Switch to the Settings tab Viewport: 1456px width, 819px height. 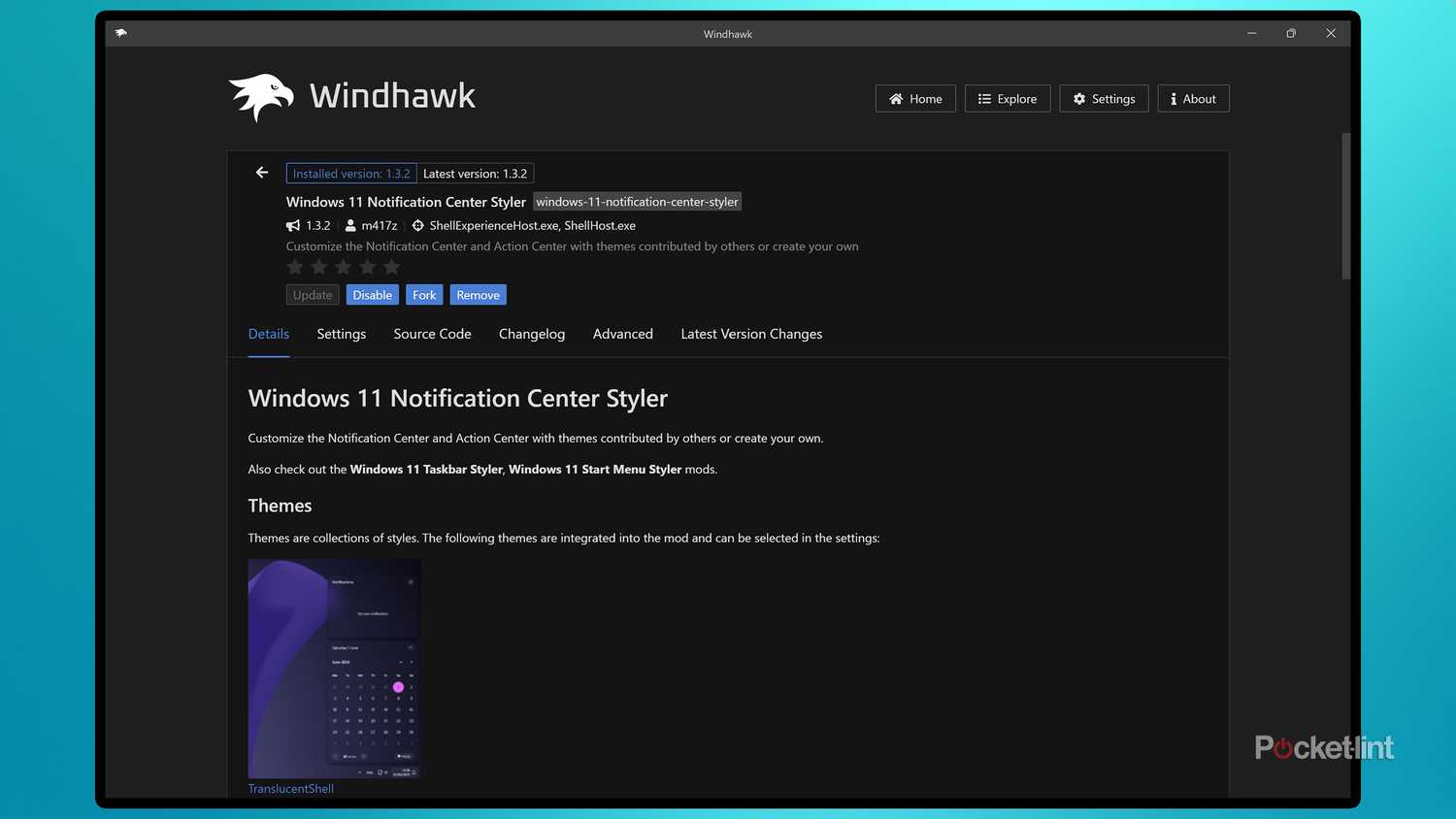[341, 334]
